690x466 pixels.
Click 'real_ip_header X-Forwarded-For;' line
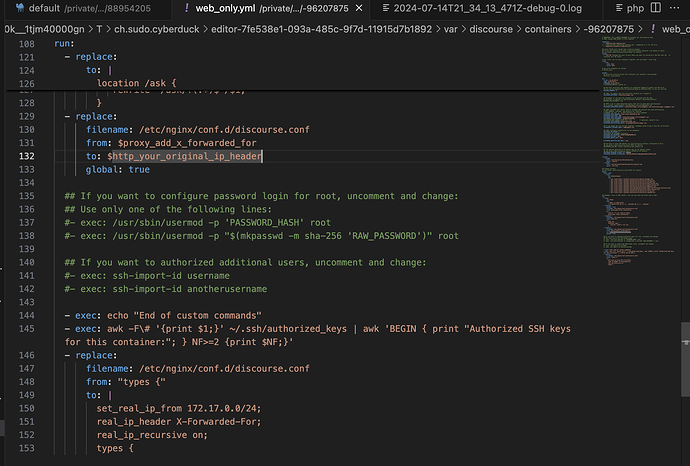(x=179, y=422)
